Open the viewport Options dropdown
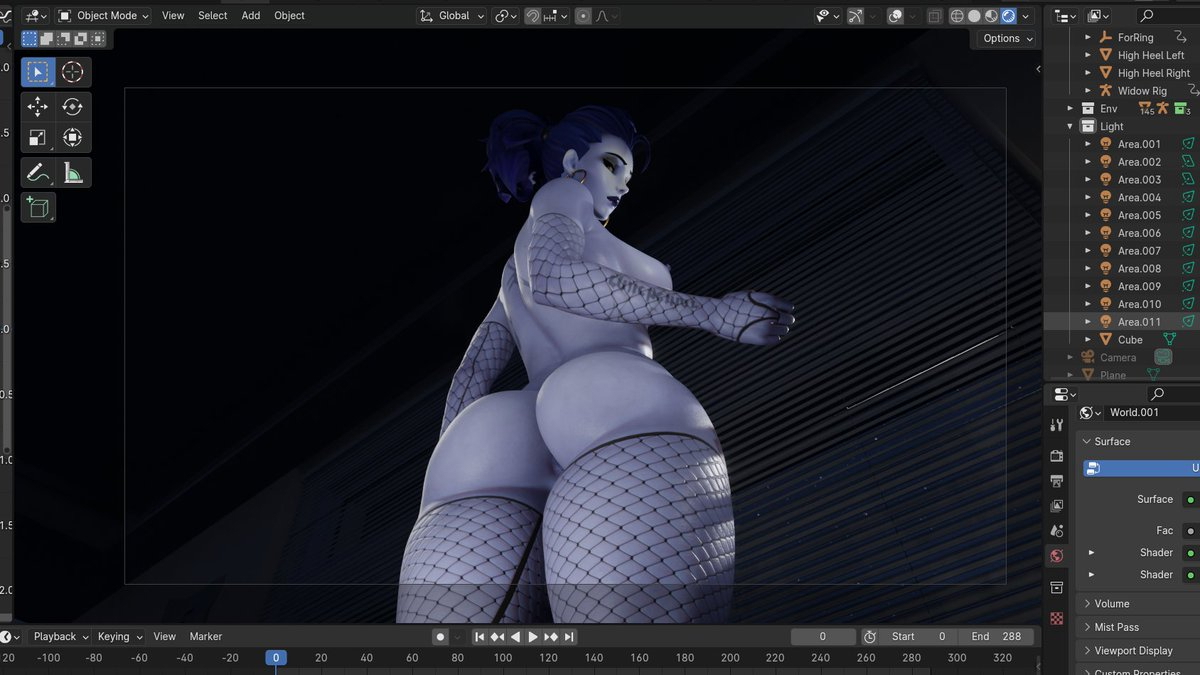This screenshot has width=1200, height=675. pyautogui.click(x=1007, y=38)
